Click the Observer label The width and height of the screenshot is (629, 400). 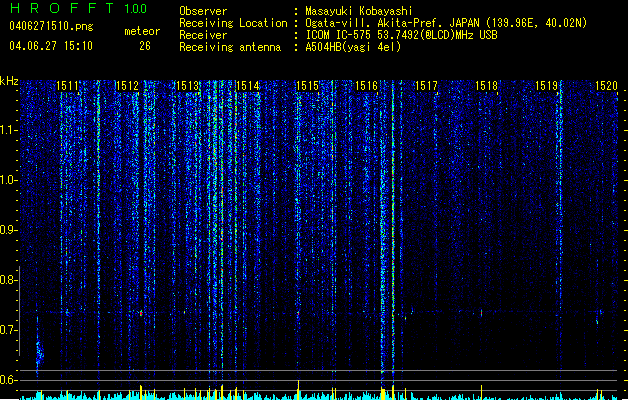203,11
